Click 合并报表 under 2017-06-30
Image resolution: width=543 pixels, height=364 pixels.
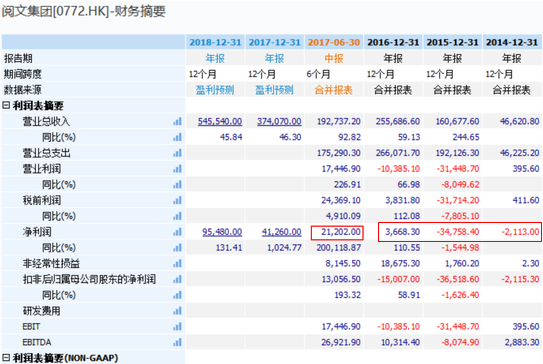tap(333, 90)
